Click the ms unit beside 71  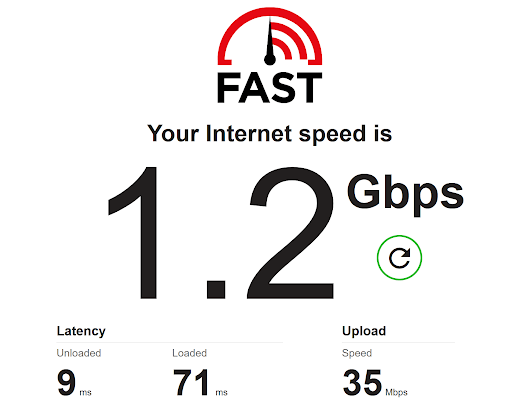[x=221, y=392]
